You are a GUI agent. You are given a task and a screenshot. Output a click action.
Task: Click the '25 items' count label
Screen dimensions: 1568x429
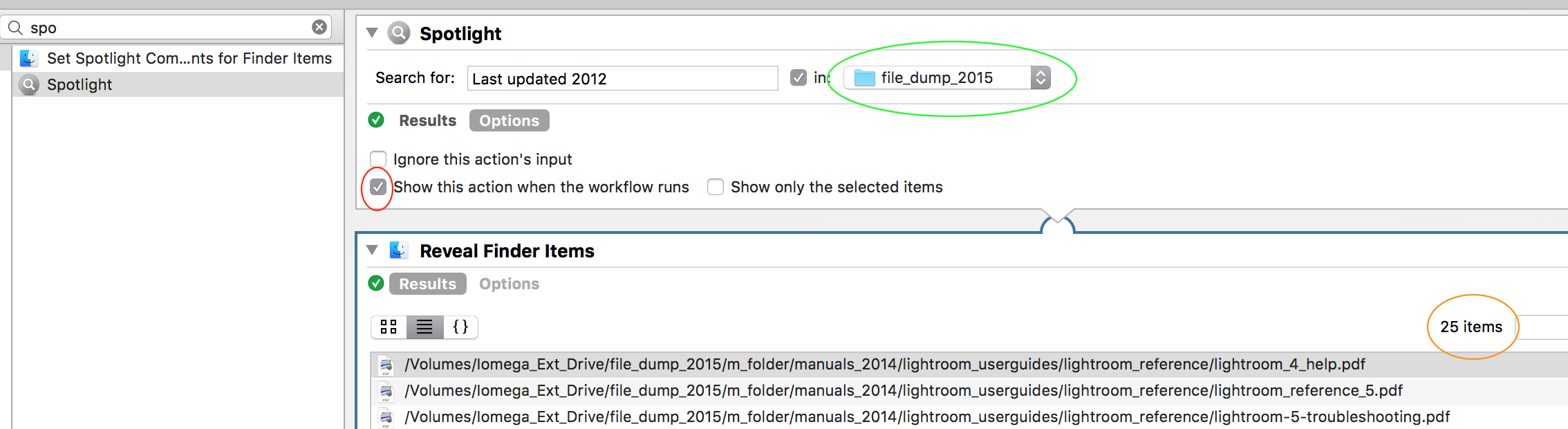pos(1471,327)
